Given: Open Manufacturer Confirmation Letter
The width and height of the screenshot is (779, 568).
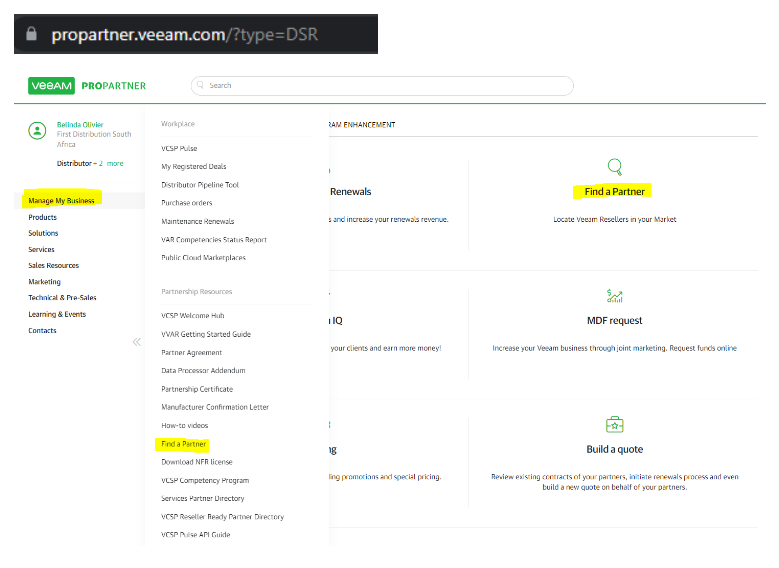Looking at the screenshot, I should pyautogui.click(x=215, y=407).
